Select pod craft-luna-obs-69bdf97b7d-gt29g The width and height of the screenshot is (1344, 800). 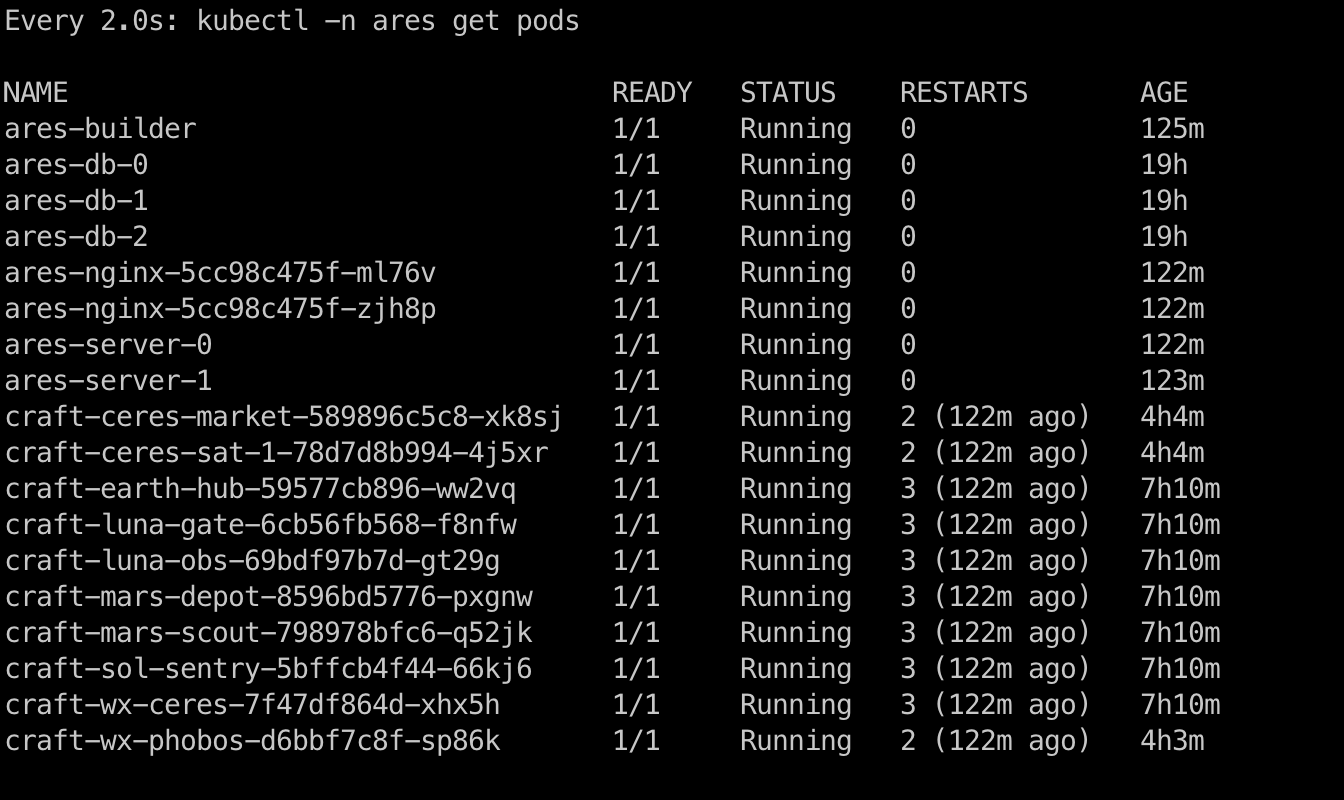pyautogui.click(x=252, y=561)
